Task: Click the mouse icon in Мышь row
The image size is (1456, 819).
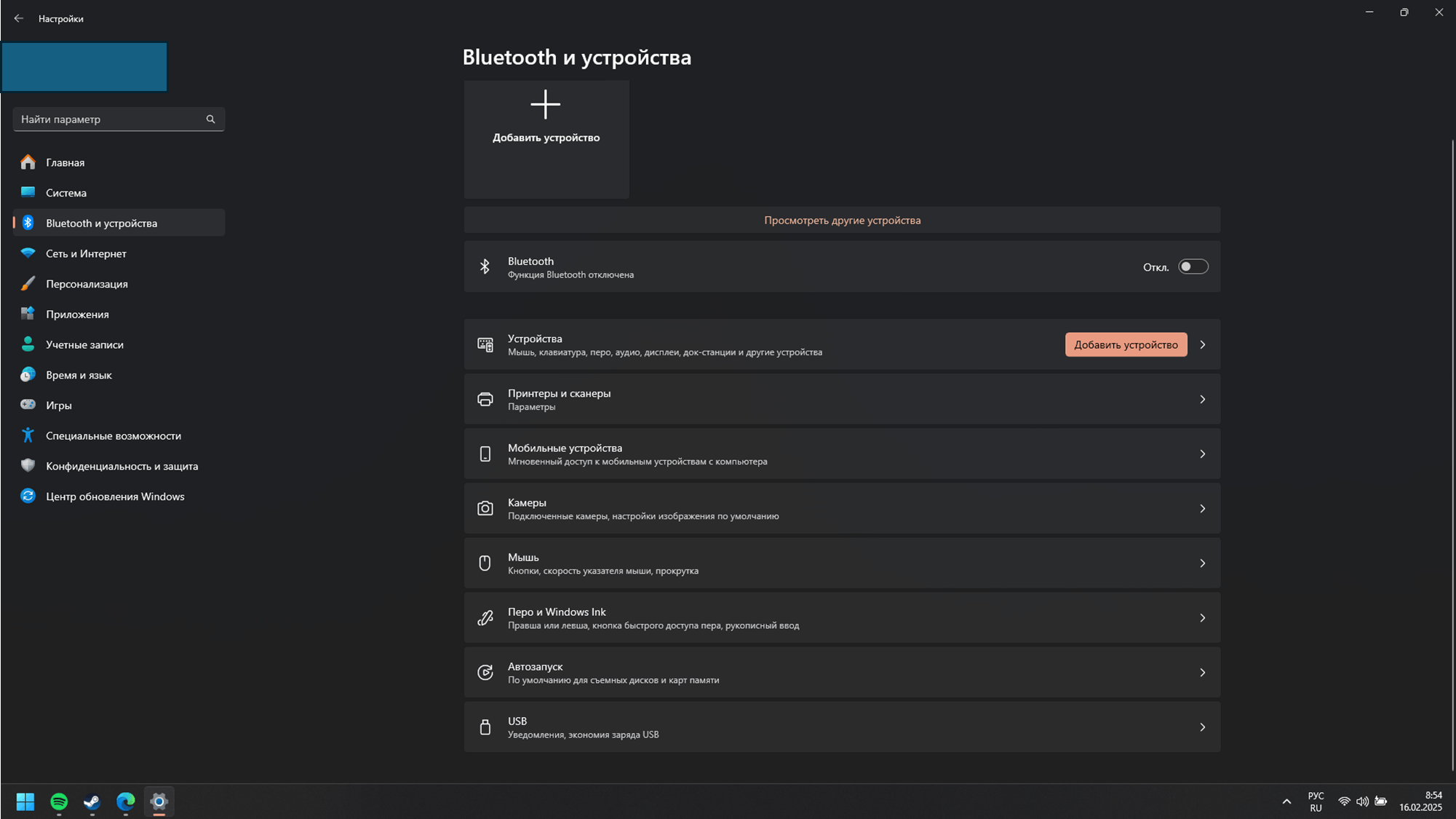Action: (485, 563)
